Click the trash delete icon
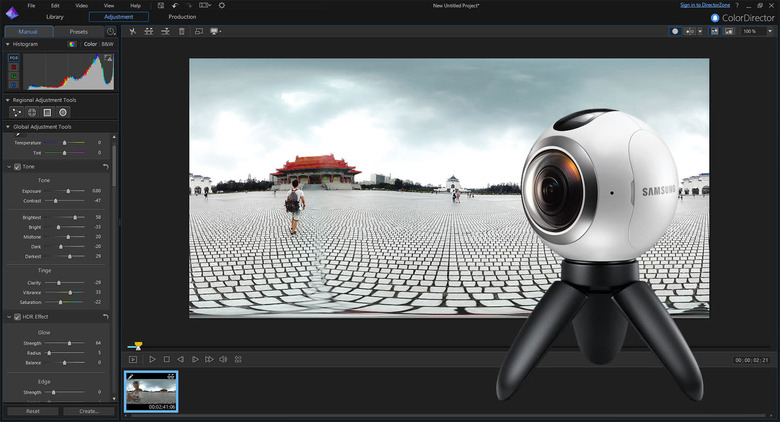The image size is (780, 422). coord(181,31)
